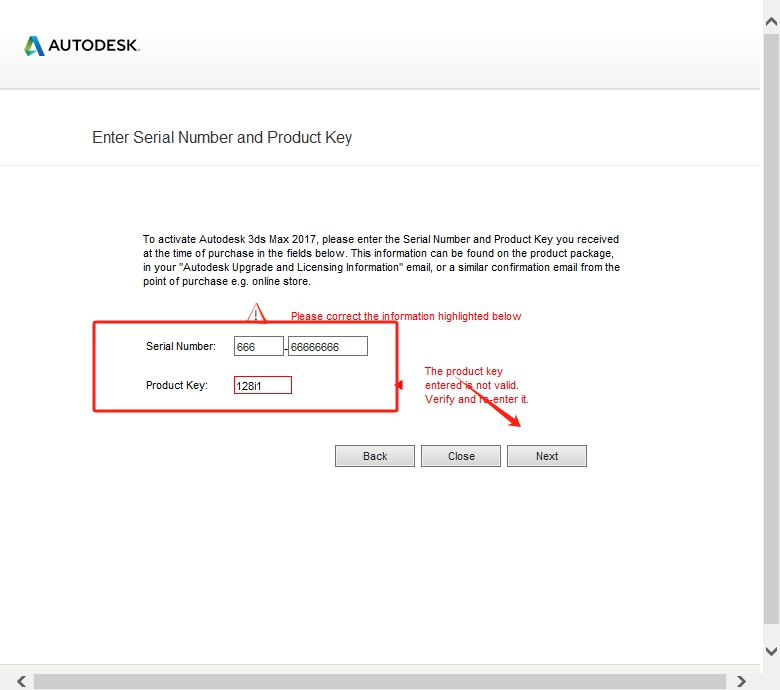
Task: Click the activation instructions paragraph
Action: coord(381,260)
